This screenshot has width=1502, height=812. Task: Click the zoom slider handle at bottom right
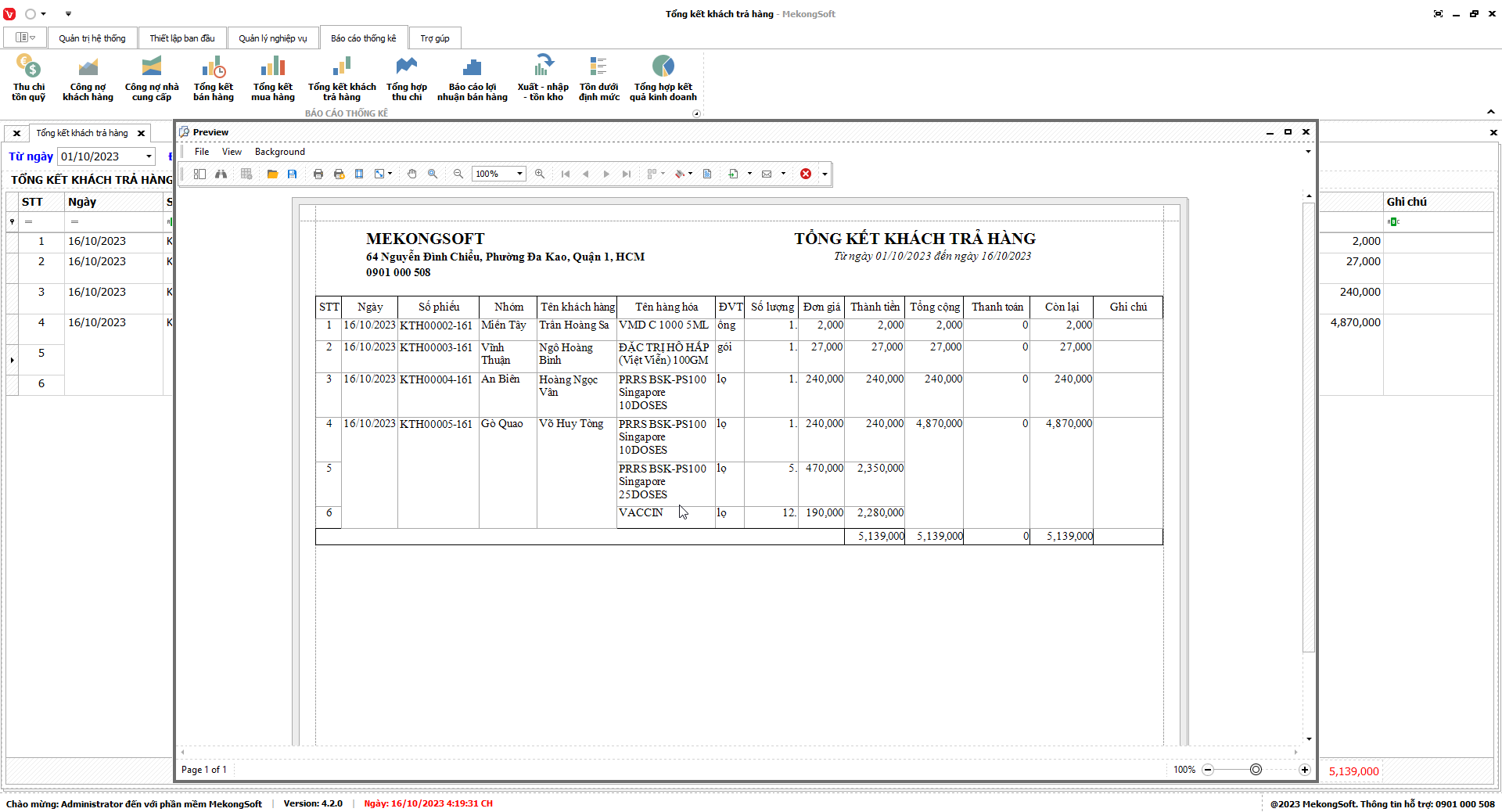pyautogui.click(x=1256, y=770)
